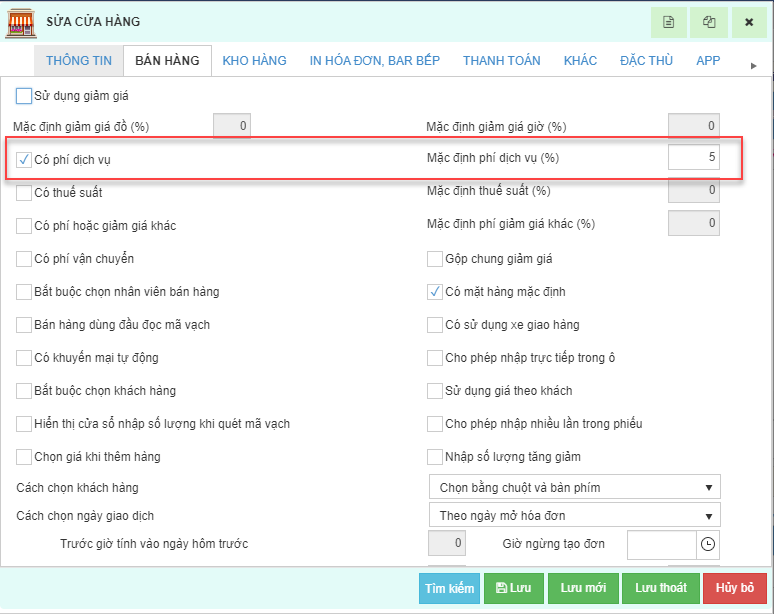Image resolution: width=774 pixels, height=614 pixels.
Task: Uncheck the Có phí dịch vụ checkbox
Action: point(24,159)
